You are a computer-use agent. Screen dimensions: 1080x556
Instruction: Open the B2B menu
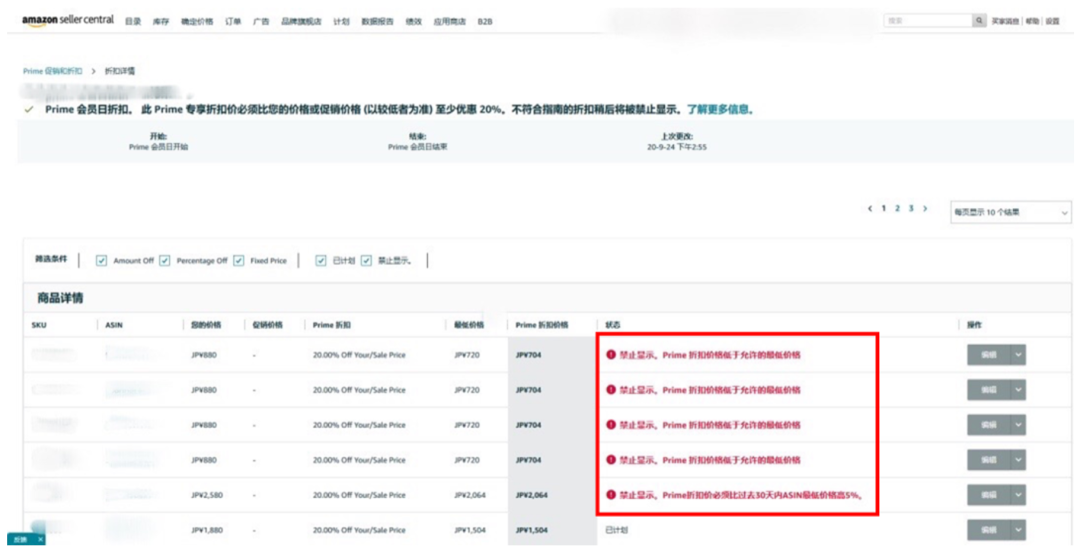[x=485, y=21]
